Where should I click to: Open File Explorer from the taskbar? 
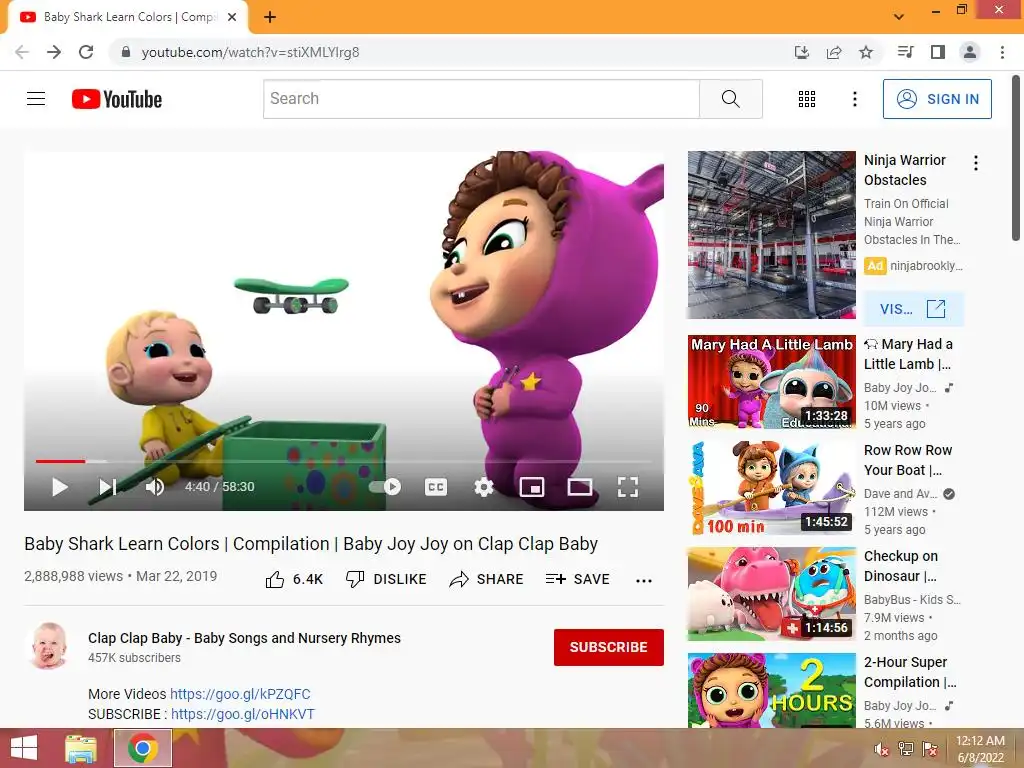81,748
